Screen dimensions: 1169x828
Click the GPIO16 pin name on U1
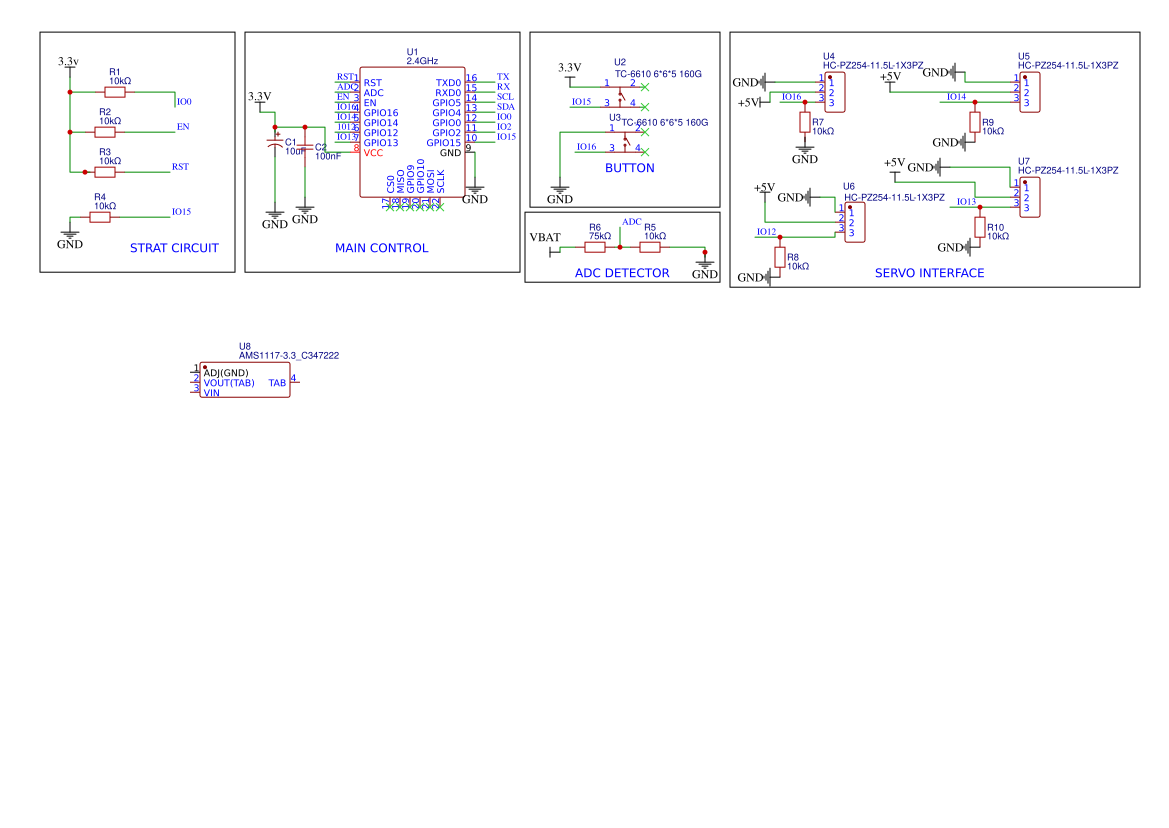tap(381, 113)
